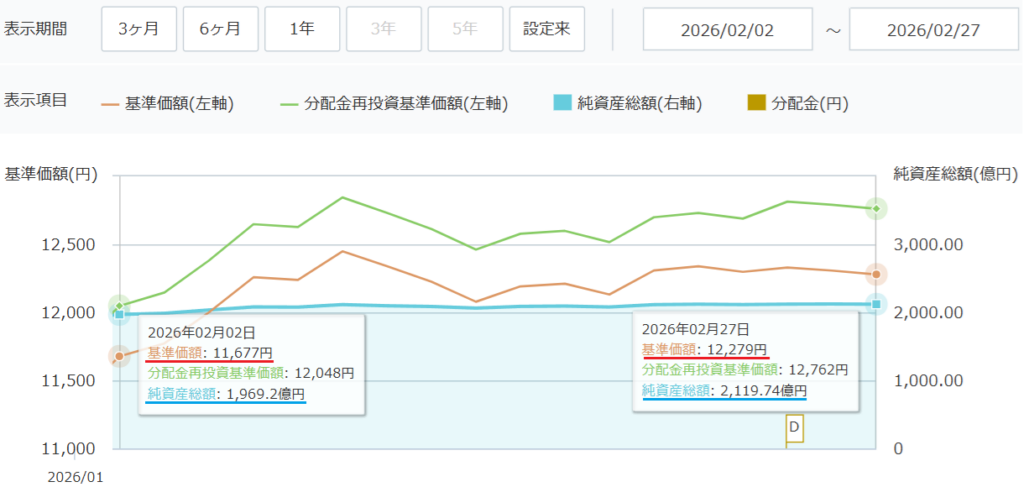This screenshot has height=487, width=1024.
Task: Click the orange end point marker on 基準価額 line
Action: 876,274
